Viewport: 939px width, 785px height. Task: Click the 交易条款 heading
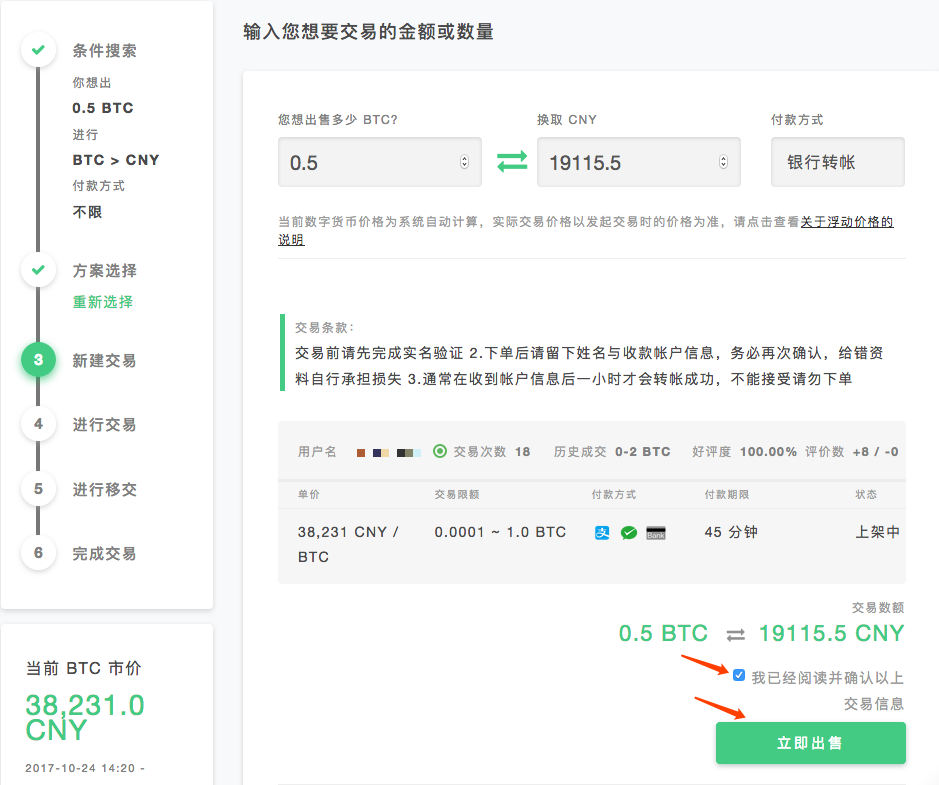point(324,328)
